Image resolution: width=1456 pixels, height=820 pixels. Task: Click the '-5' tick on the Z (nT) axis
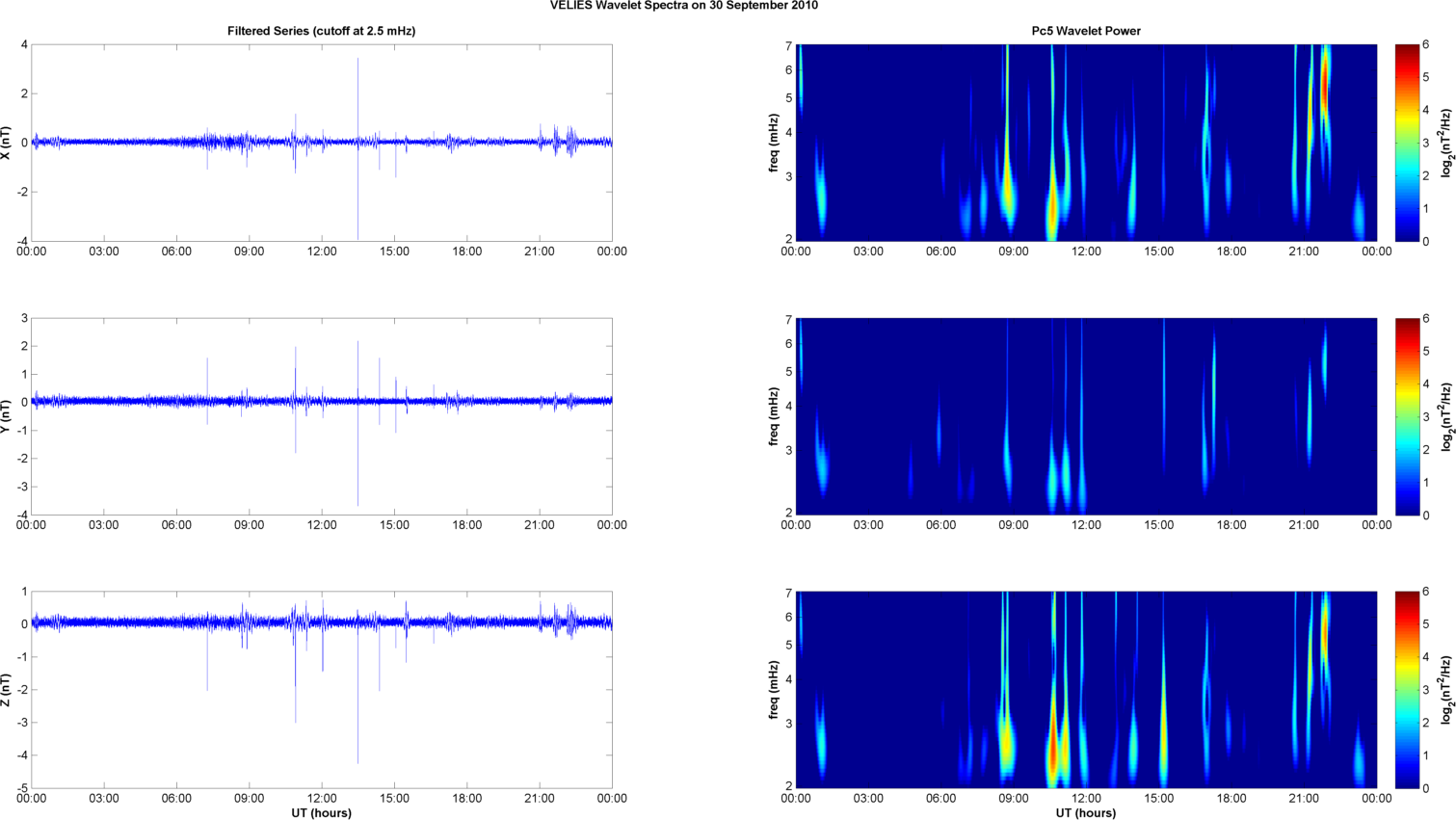21,788
